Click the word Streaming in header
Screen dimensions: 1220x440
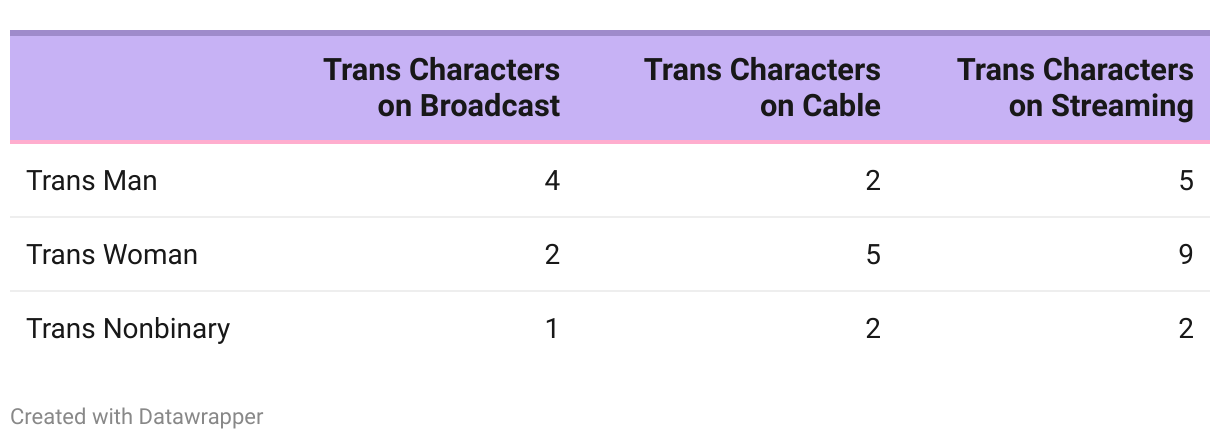click(1123, 106)
